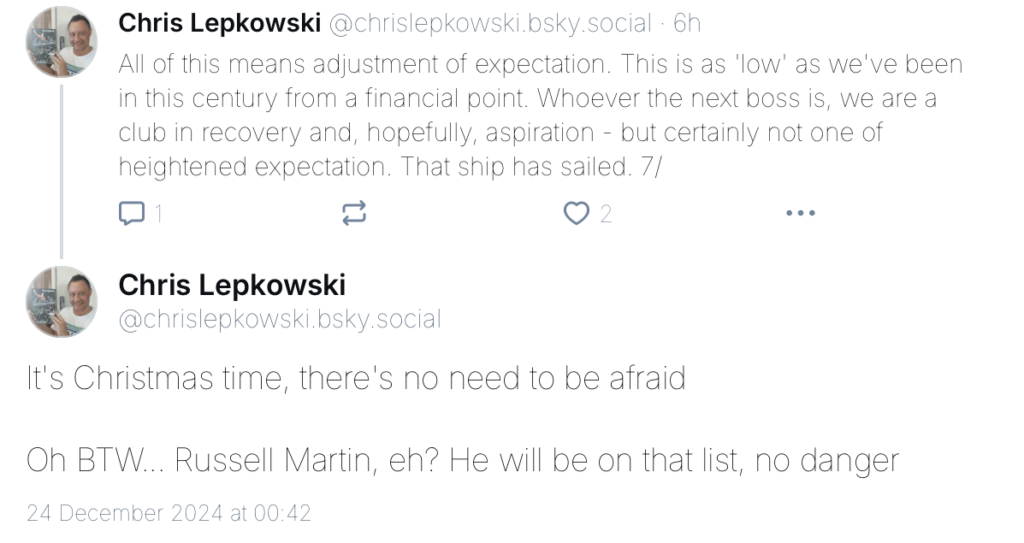This screenshot has height=543, width=1024.
Task: Select the Chris Lepkowski name above the Christmas post
Action: (x=232, y=285)
